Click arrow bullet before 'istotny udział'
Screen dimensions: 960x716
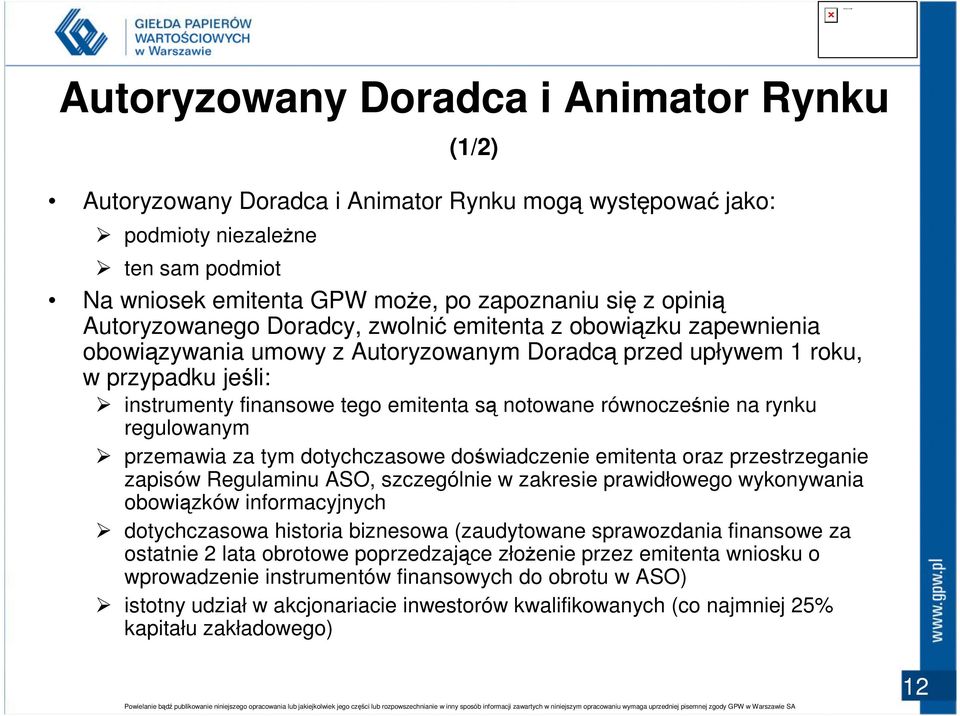pos(103,605)
